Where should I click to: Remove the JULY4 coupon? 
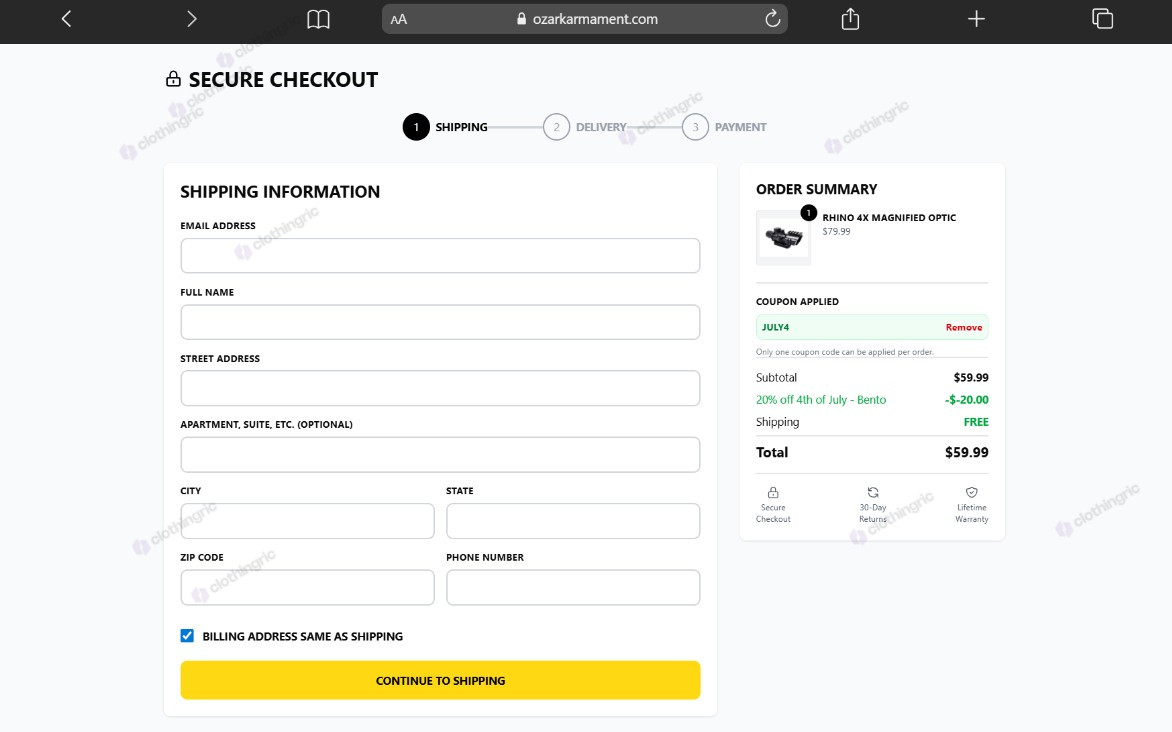[963, 327]
